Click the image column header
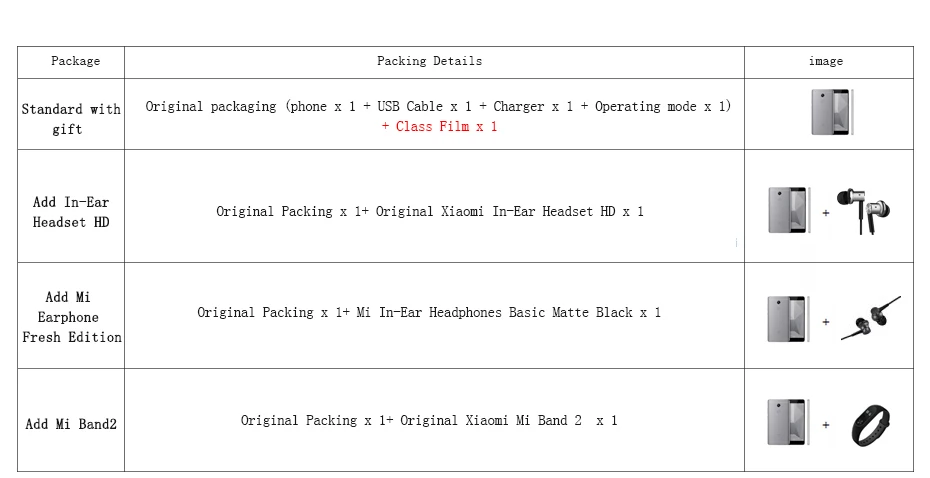Screen dimensions: 930x478 click(826, 61)
